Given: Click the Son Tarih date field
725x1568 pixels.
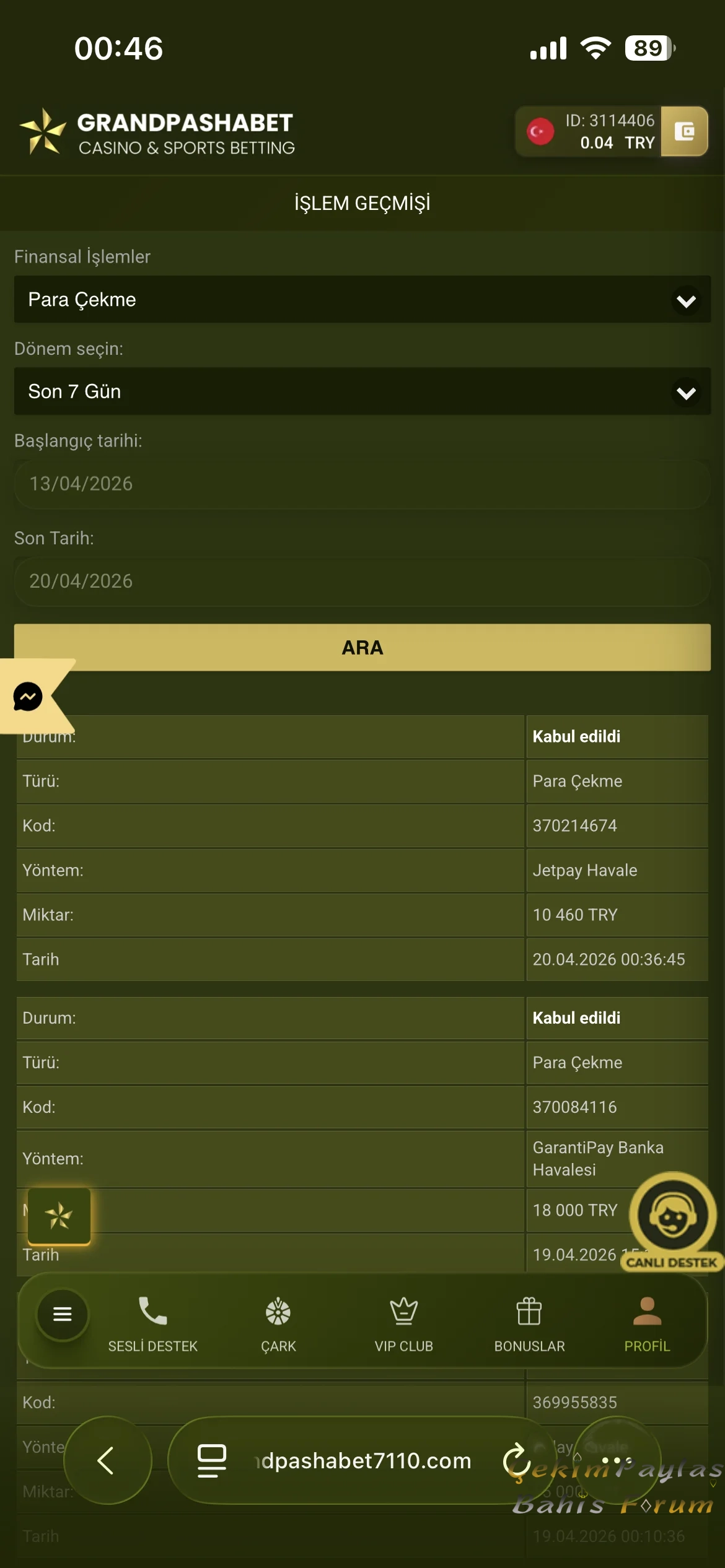Looking at the screenshot, I should point(362,581).
